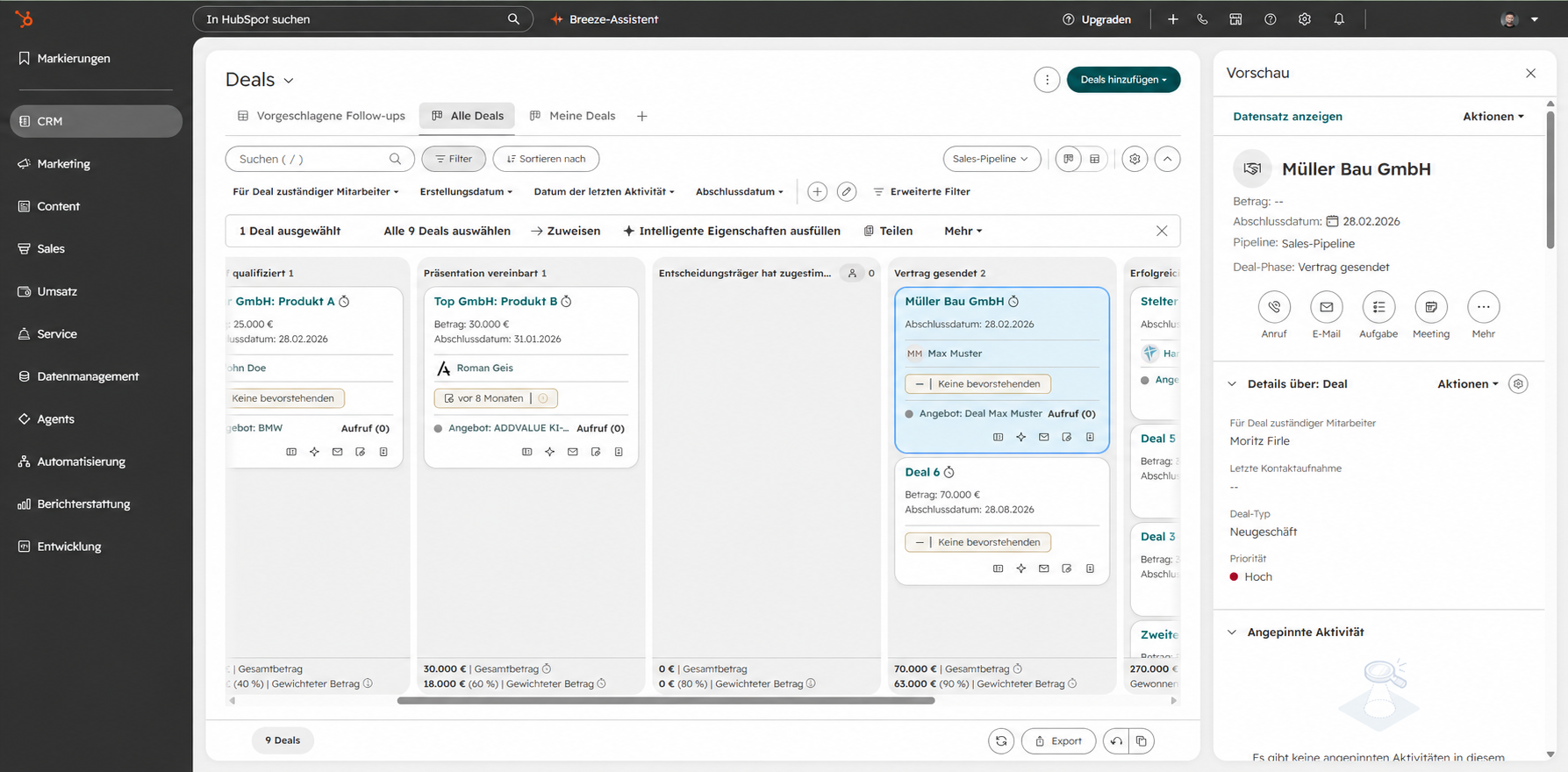The image size is (1568, 772).
Task: Collapse the Details über: Deal section
Action: pos(1232,384)
